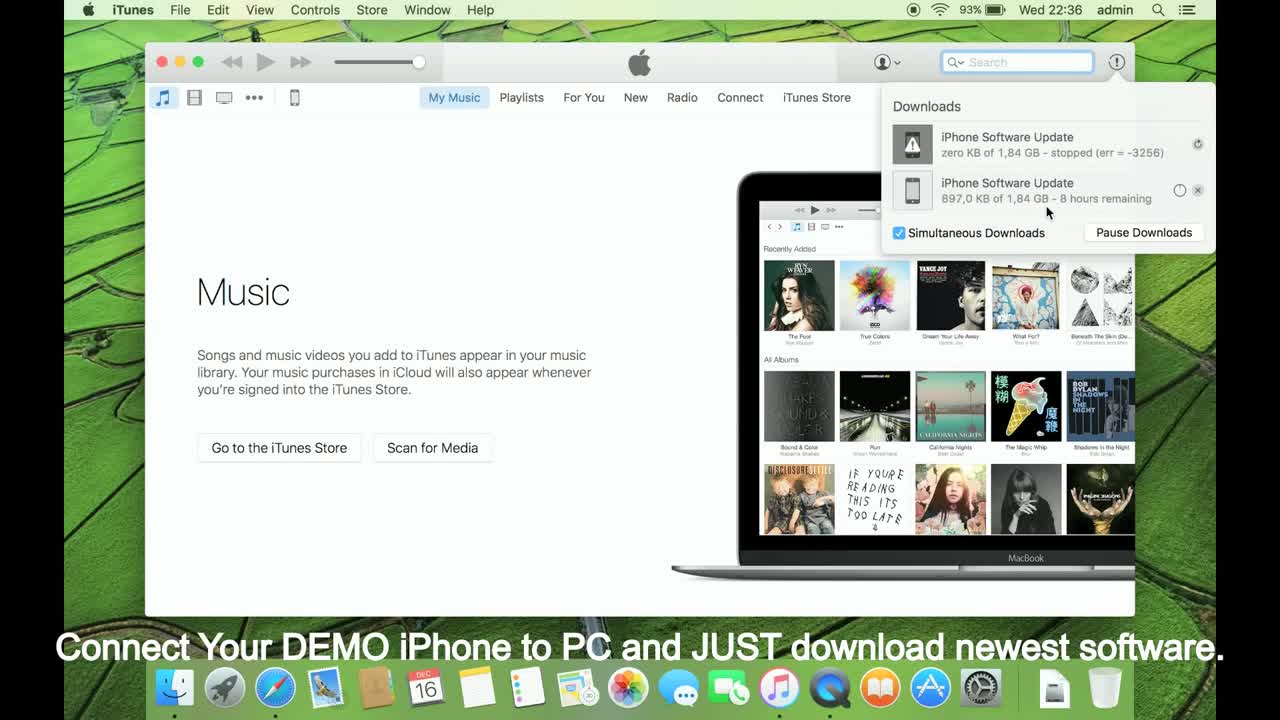Cancel the in-progress iPhone update download

click(1197, 190)
